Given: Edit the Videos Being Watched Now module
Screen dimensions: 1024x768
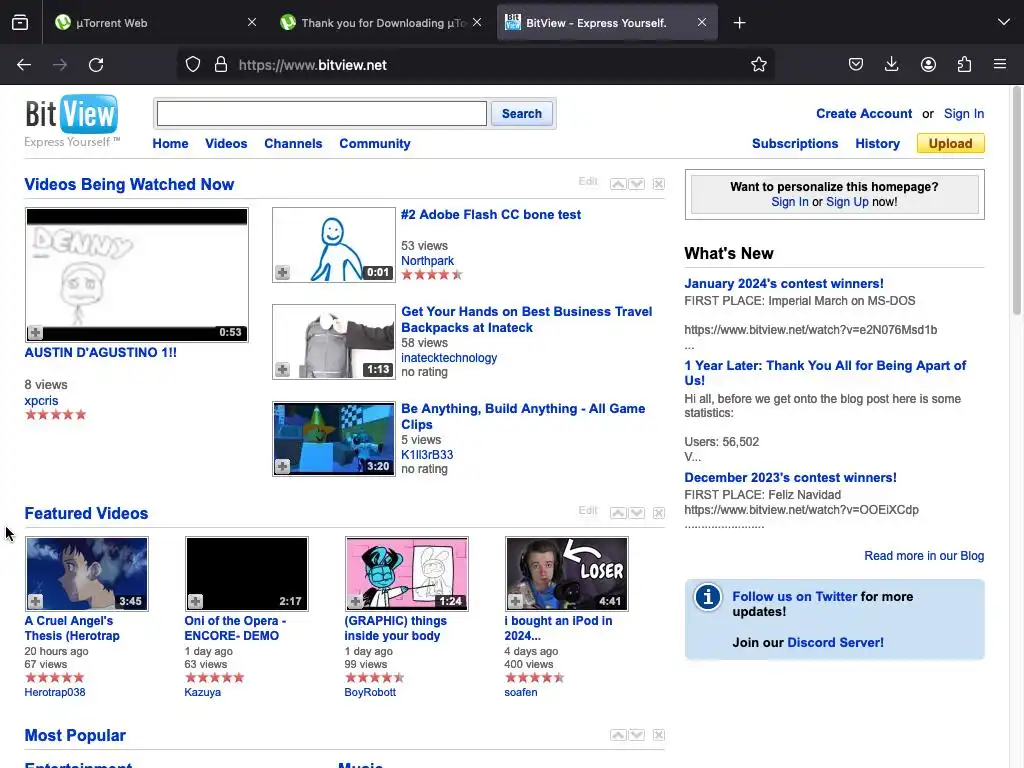Looking at the screenshot, I should 588,182.
